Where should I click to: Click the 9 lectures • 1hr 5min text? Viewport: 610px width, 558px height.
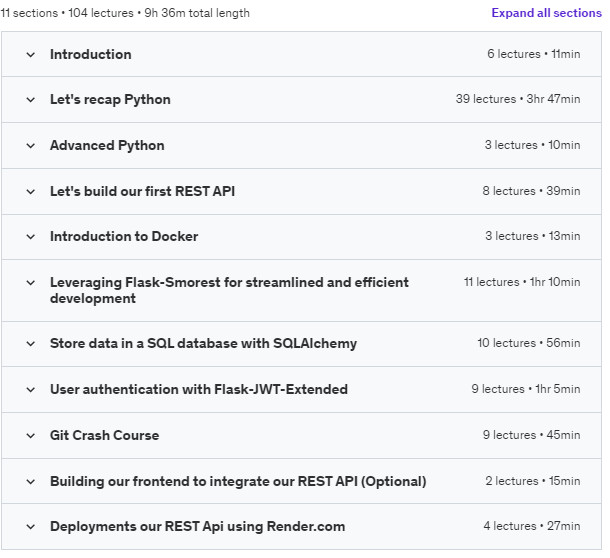point(526,389)
